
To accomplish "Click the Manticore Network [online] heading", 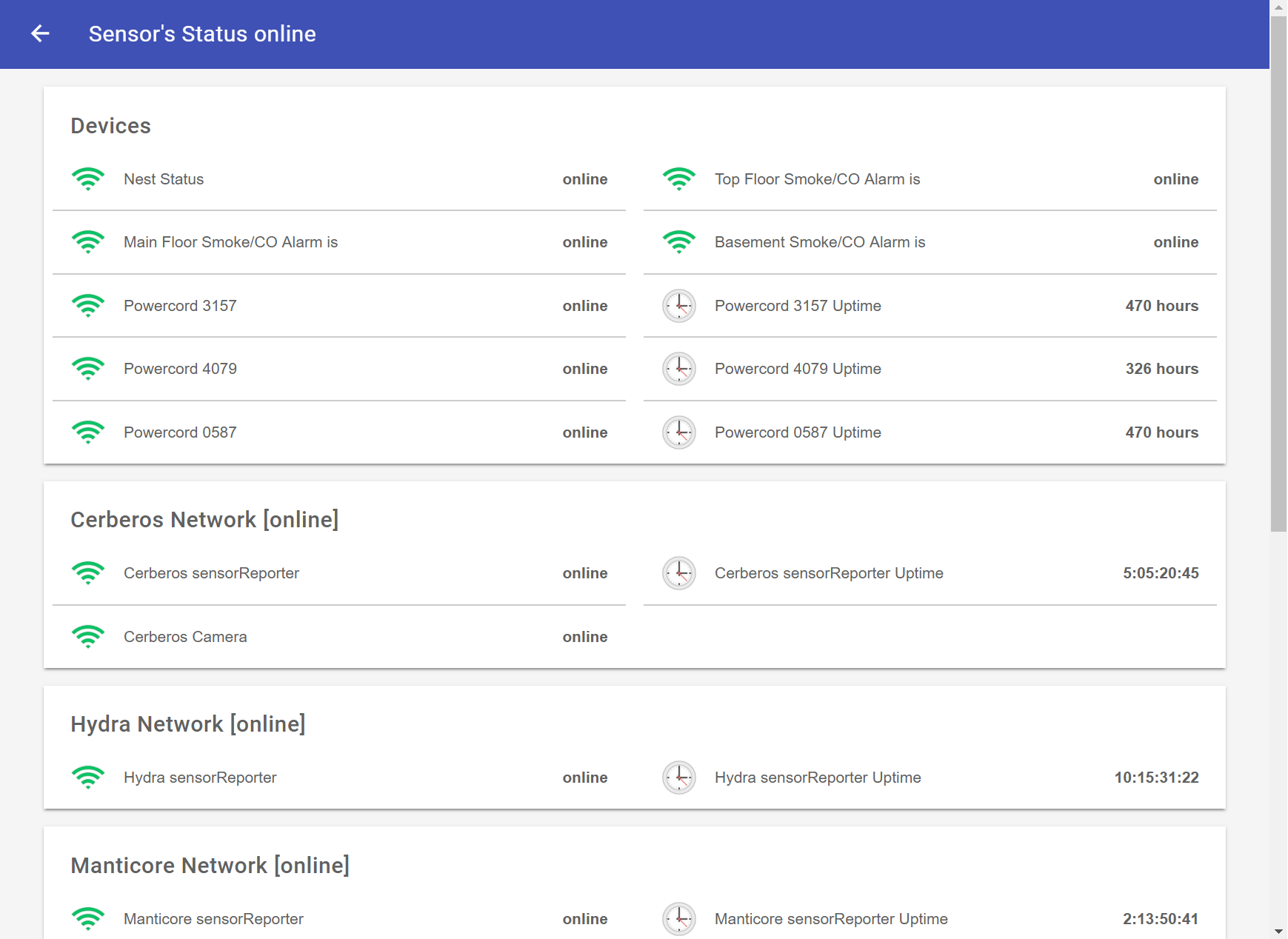I will 210,866.
